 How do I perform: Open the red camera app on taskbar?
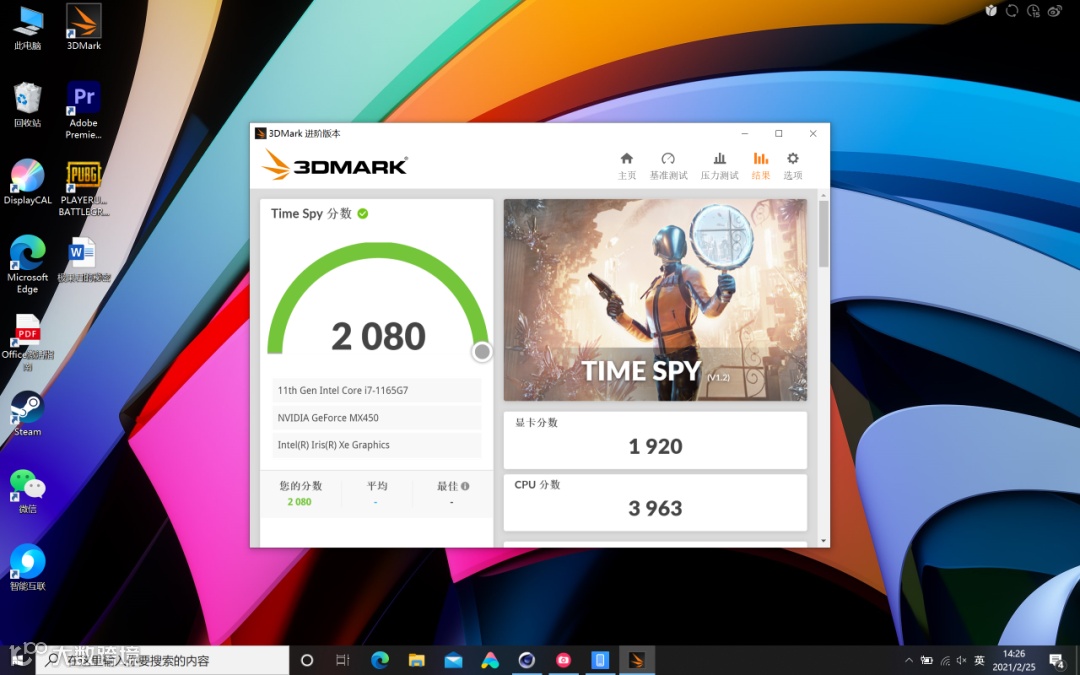coord(563,660)
